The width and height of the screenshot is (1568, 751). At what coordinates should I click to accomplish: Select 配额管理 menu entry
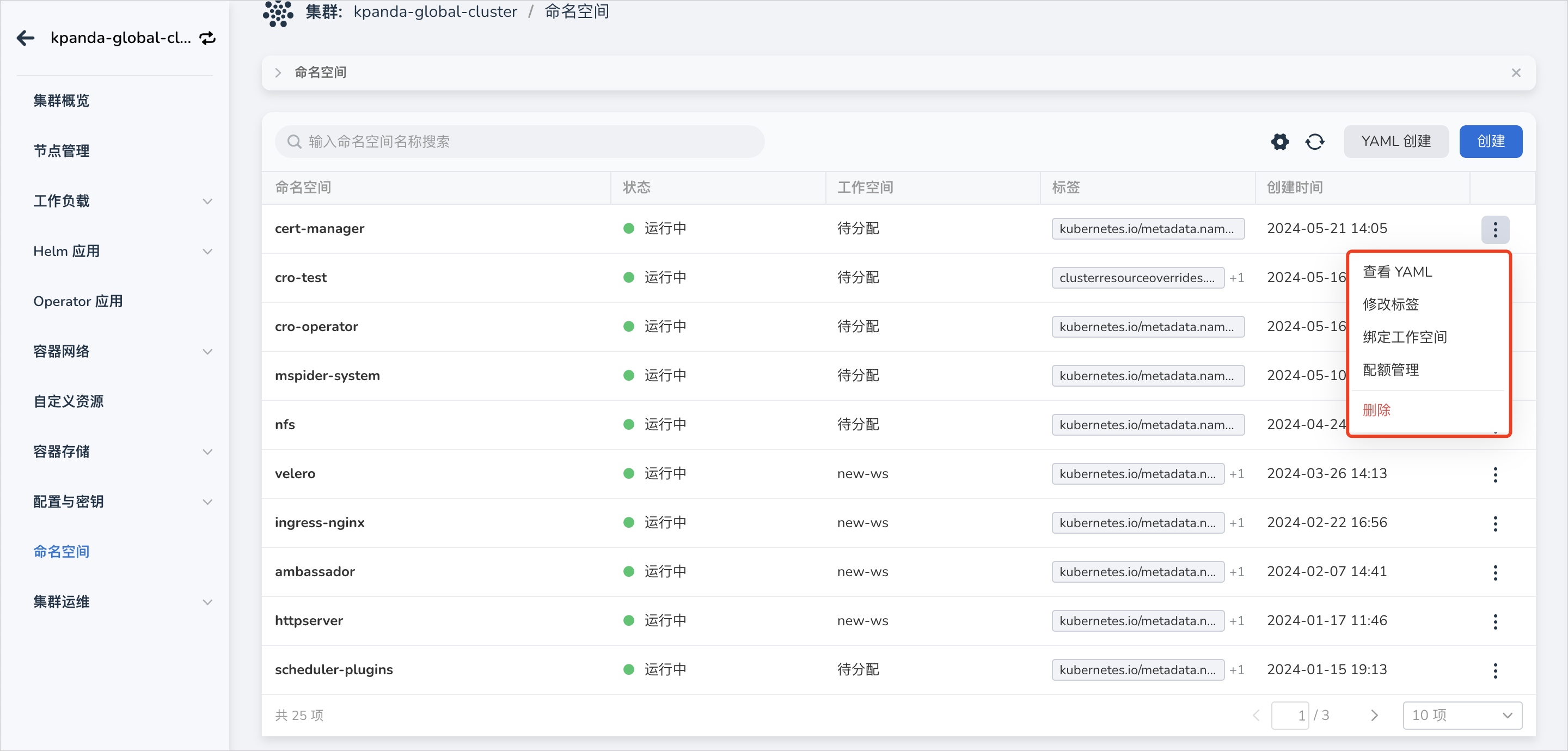[x=1391, y=370]
